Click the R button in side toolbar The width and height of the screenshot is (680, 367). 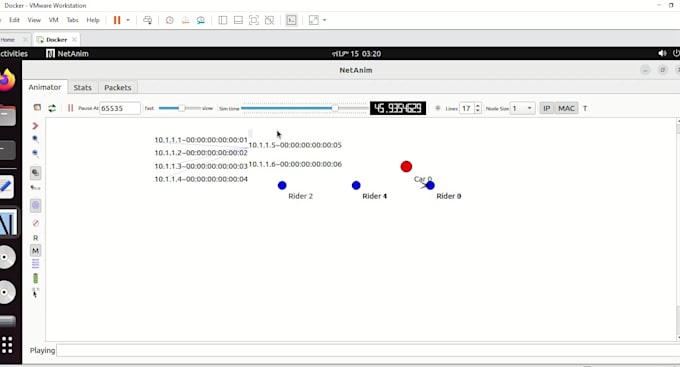coord(36,238)
